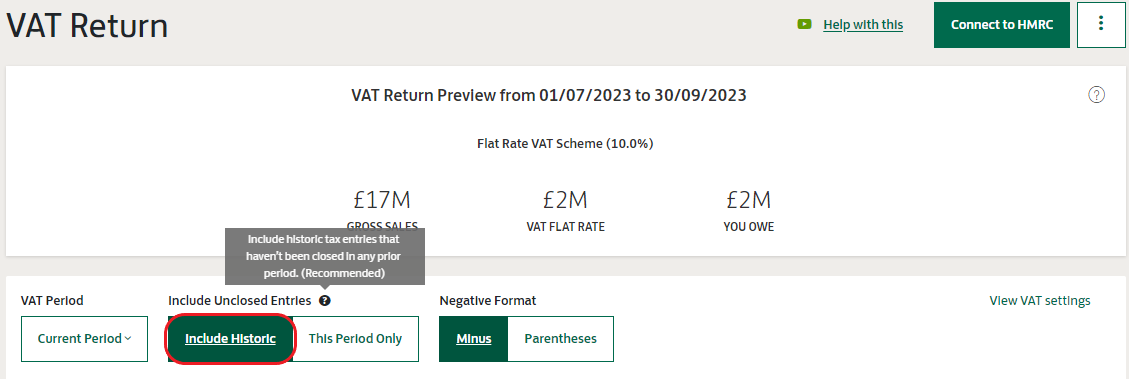Switch to This Period Only
Viewport: 1129px width, 379px height.
(x=356, y=339)
